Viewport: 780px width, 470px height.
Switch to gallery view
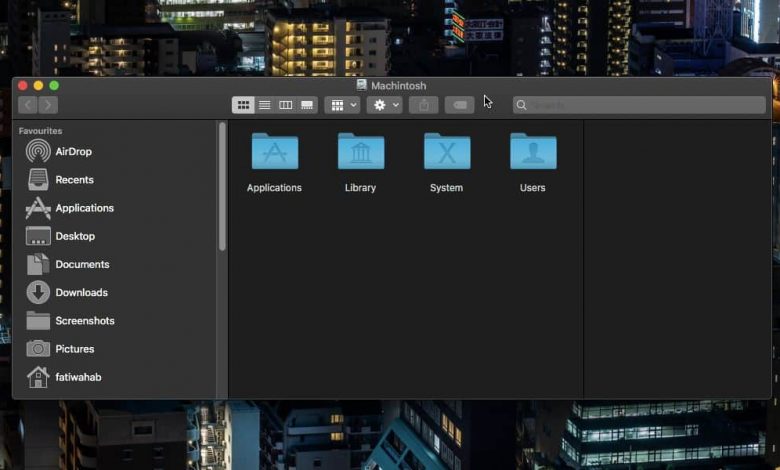307,105
